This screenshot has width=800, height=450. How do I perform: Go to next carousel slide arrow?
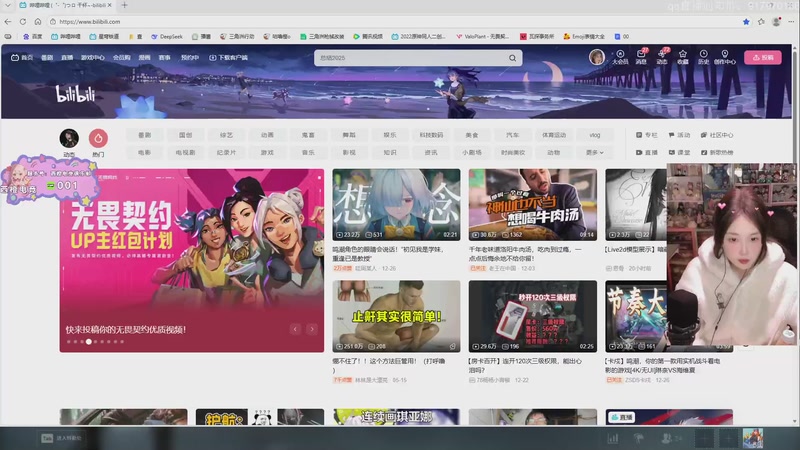312,329
